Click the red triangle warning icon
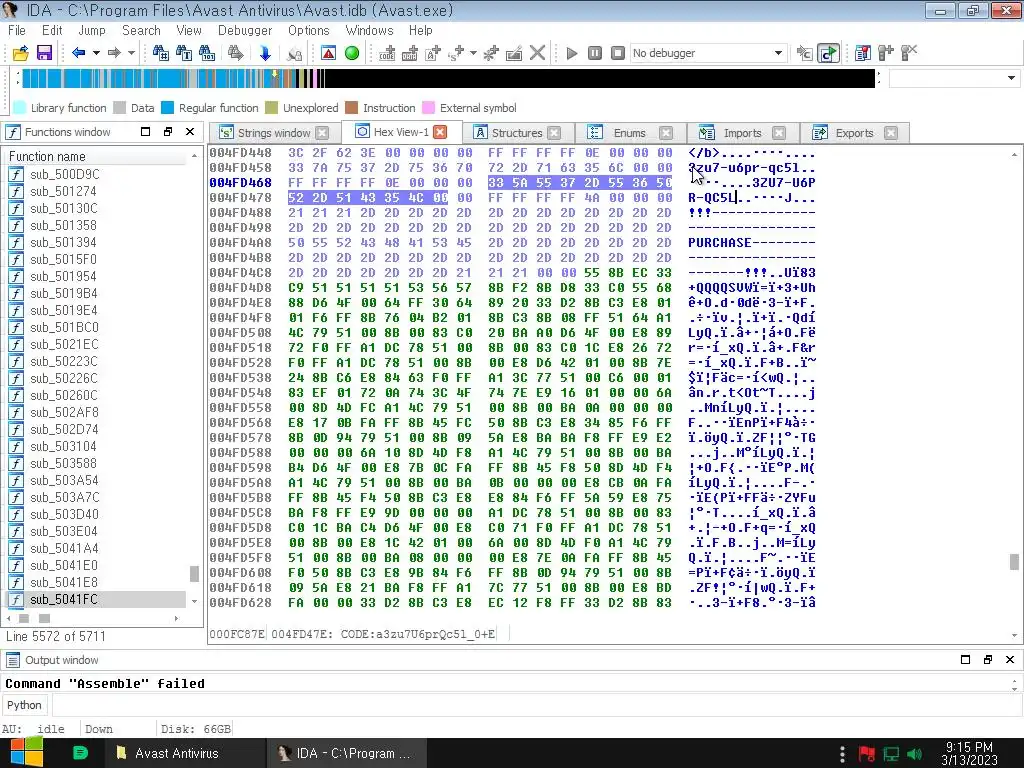 328,53
